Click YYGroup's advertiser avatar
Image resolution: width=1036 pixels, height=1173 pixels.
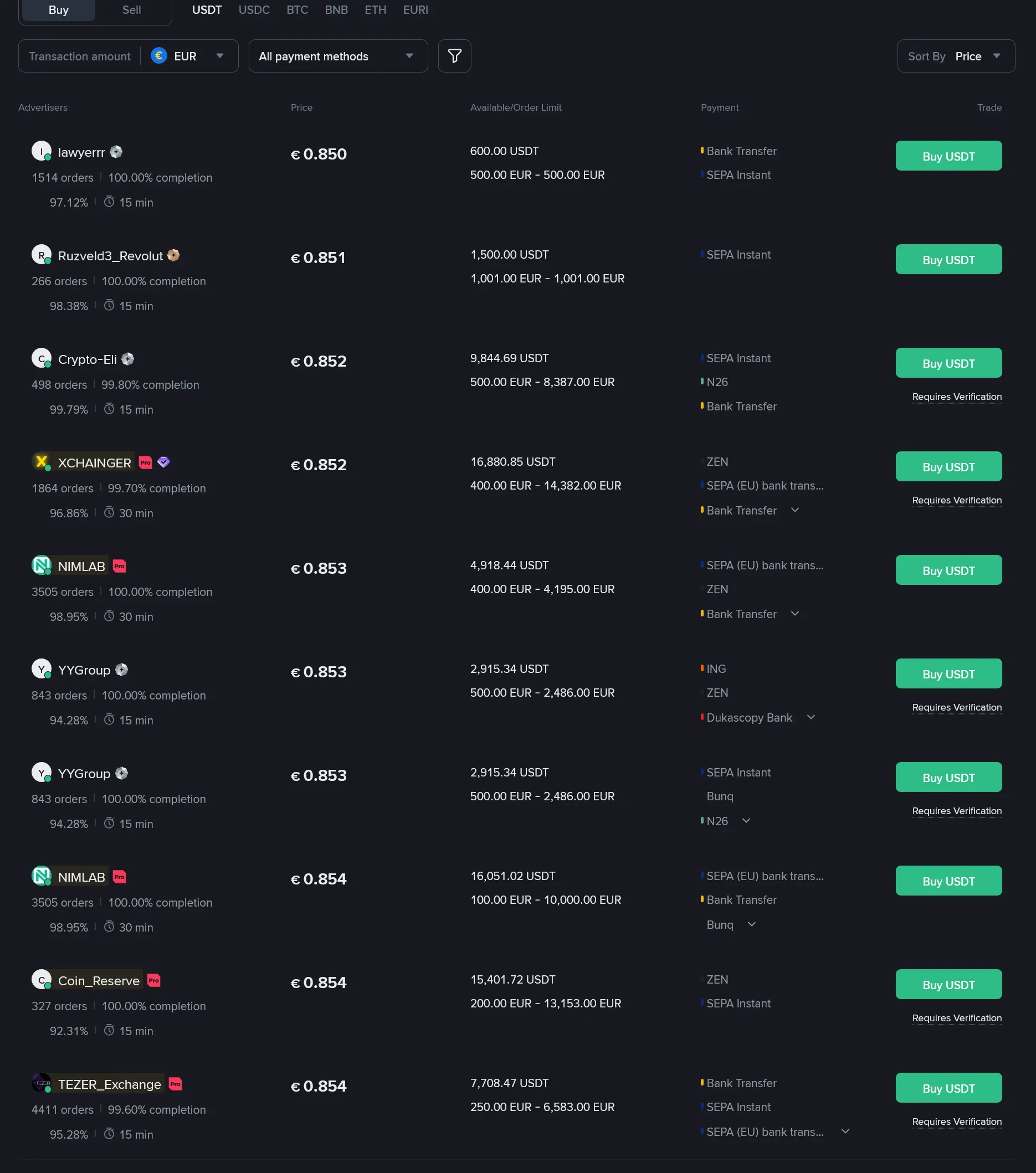pyautogui.click(x=42, y=668)
